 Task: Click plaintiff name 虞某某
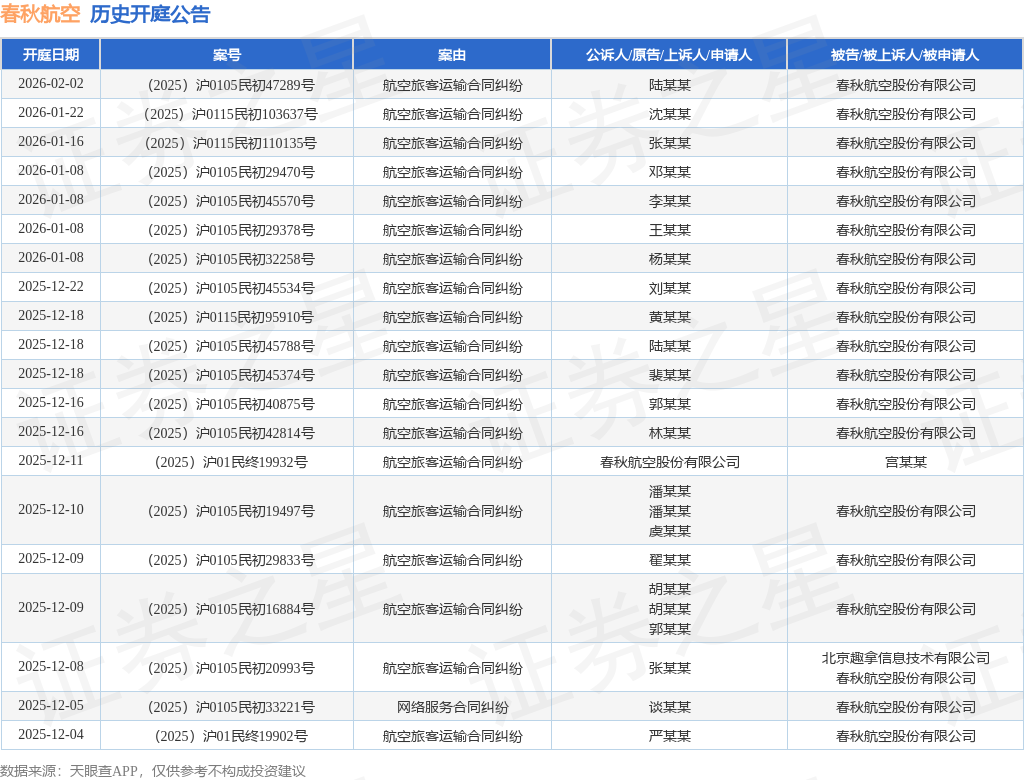pos(669,531)
